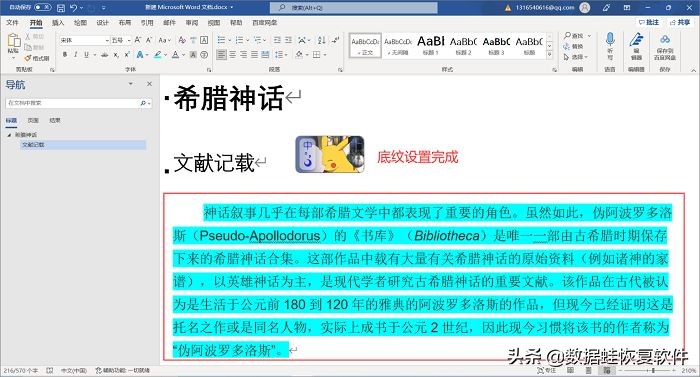Switch to the 插入 ribbon tab
The image size is (700, 377).
[x=58, y=22]
